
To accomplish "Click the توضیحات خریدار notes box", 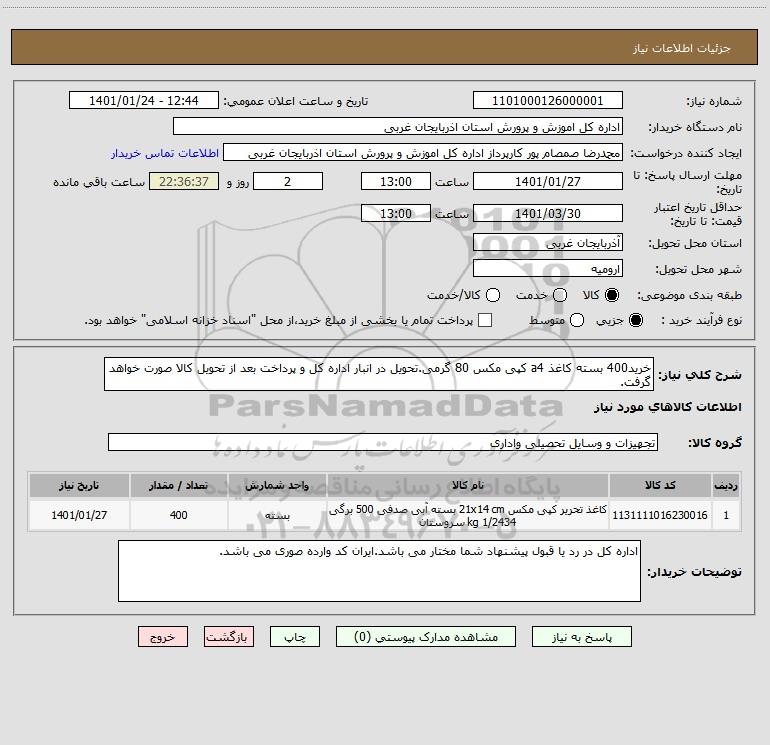I will (379, 571).
